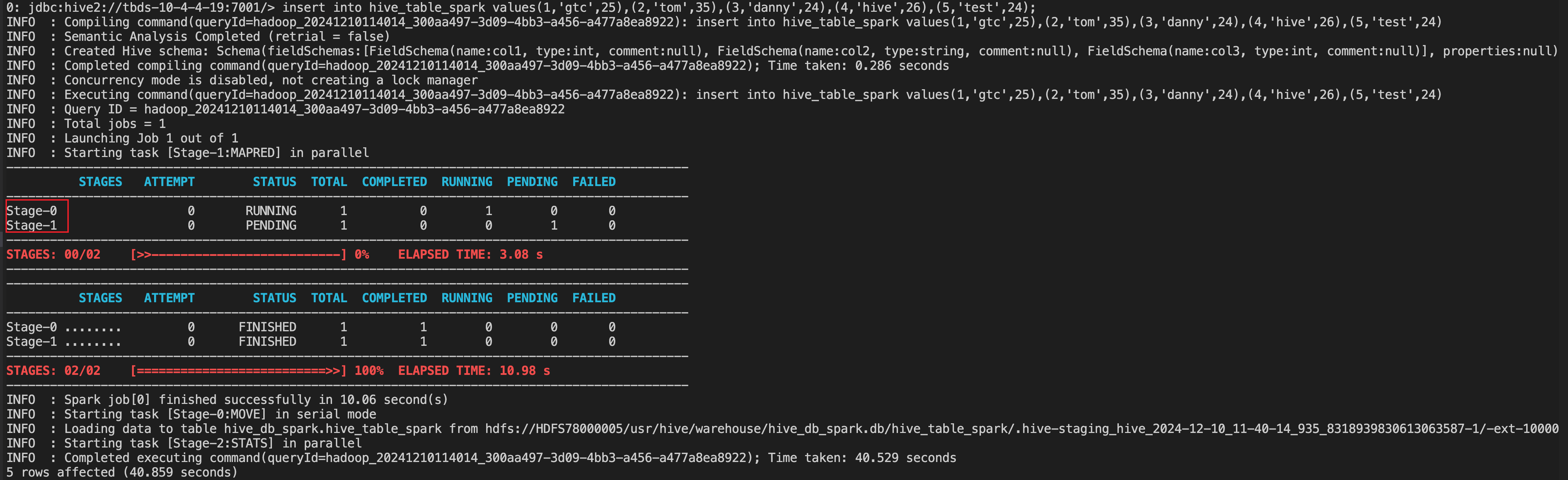Click the 'Total jobs = 1' line
Image resolution: width=1568 pixels, height=480 pixels.
[x=114, y=124]
